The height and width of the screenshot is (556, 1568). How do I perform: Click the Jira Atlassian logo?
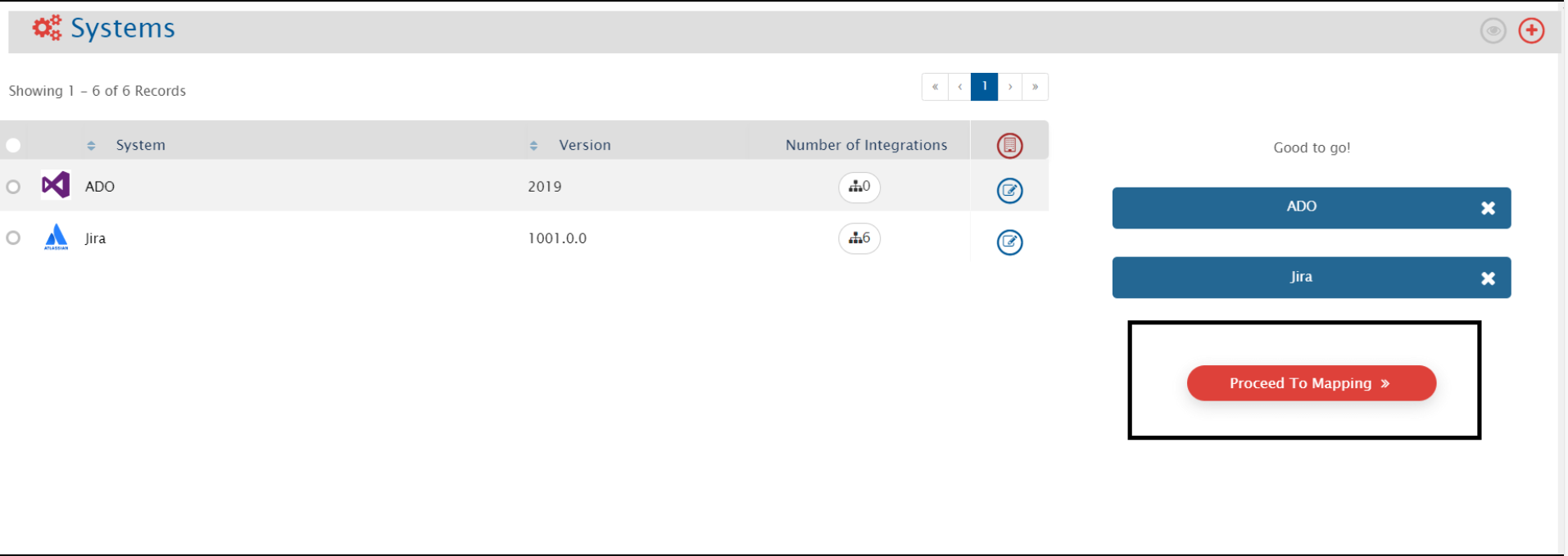pos(55,237)
